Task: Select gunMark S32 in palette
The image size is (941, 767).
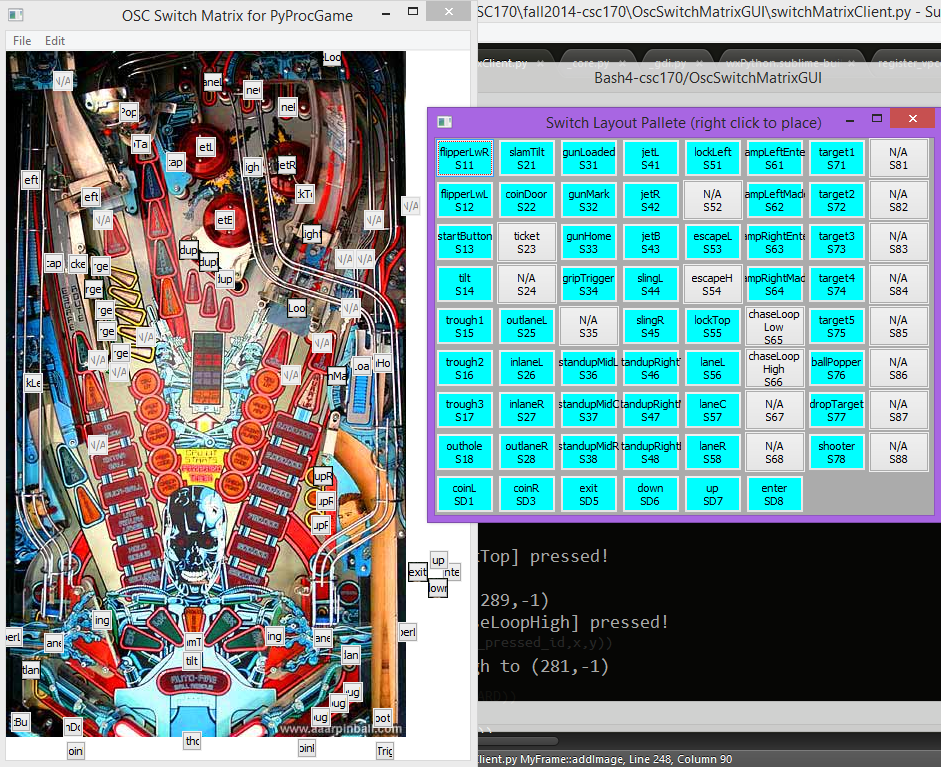Action: pyautogui.click(x=589, y=200)
